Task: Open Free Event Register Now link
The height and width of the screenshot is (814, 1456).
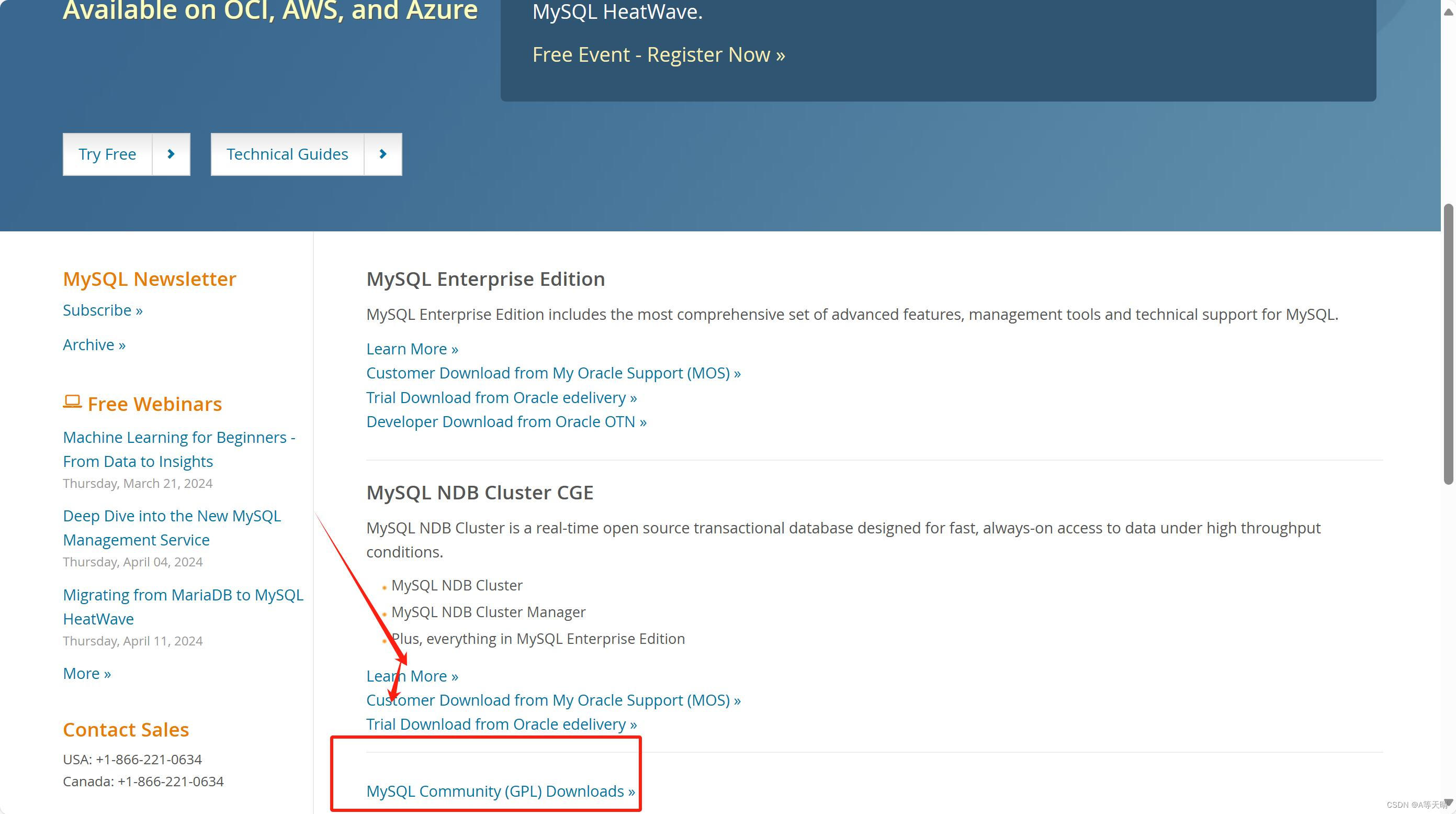Action: click(x=658, y=55)
